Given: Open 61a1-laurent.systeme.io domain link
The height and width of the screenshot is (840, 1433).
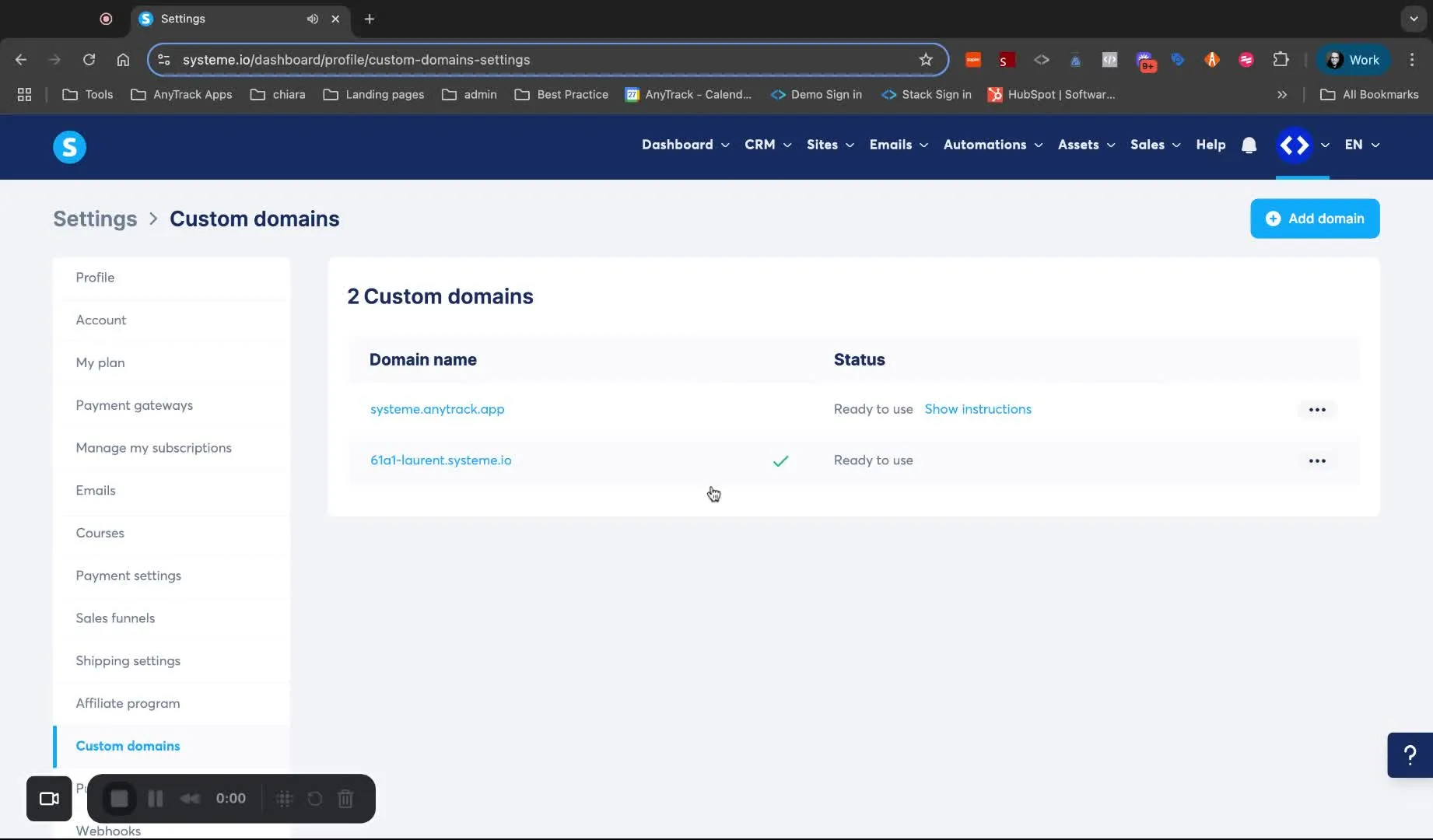Looking at the screenshot, I should tap(441, 460).
